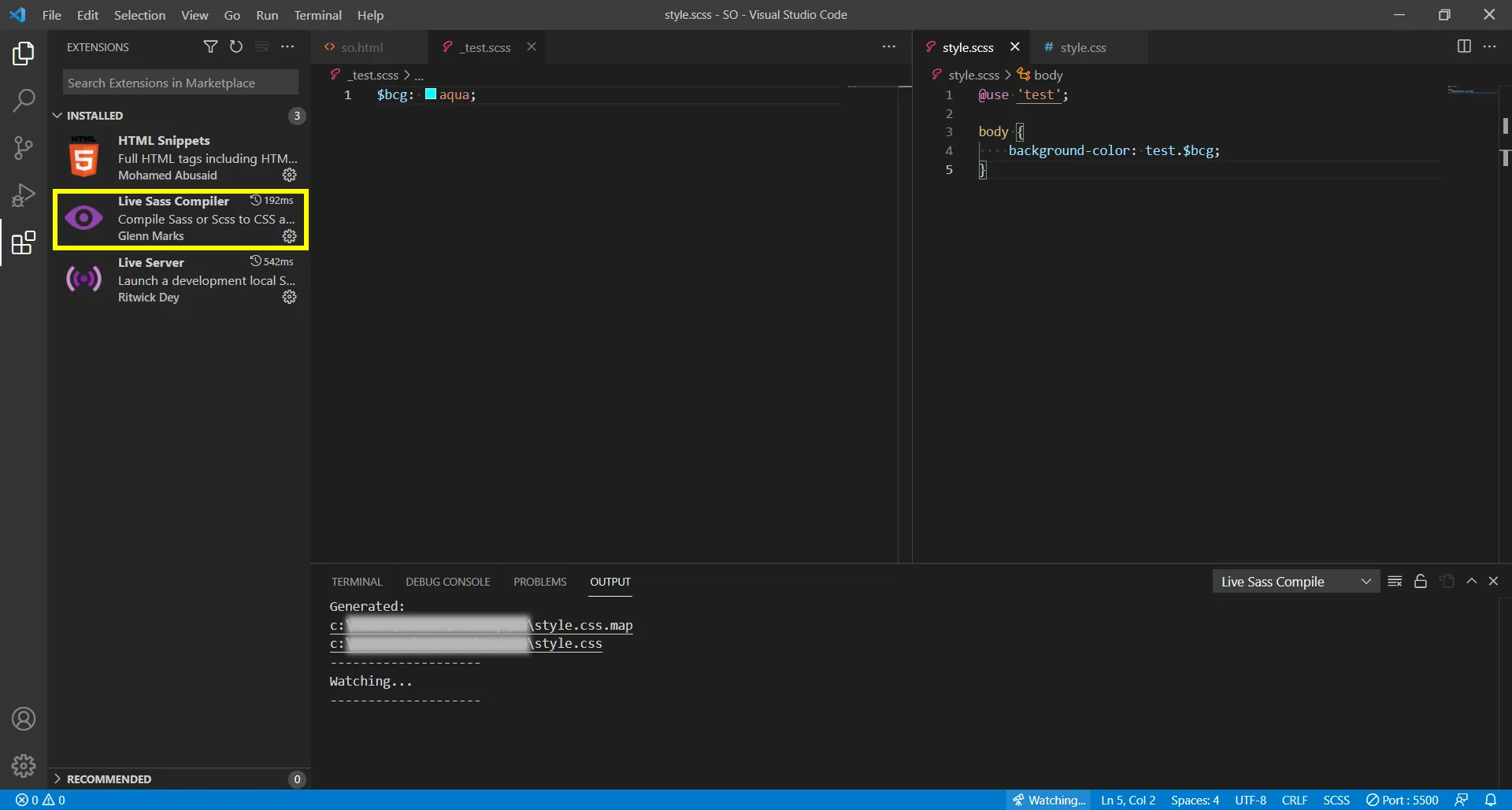The image size is (1512, 810).
Task: Split the right editor
Action: [x=1464, y=47]
